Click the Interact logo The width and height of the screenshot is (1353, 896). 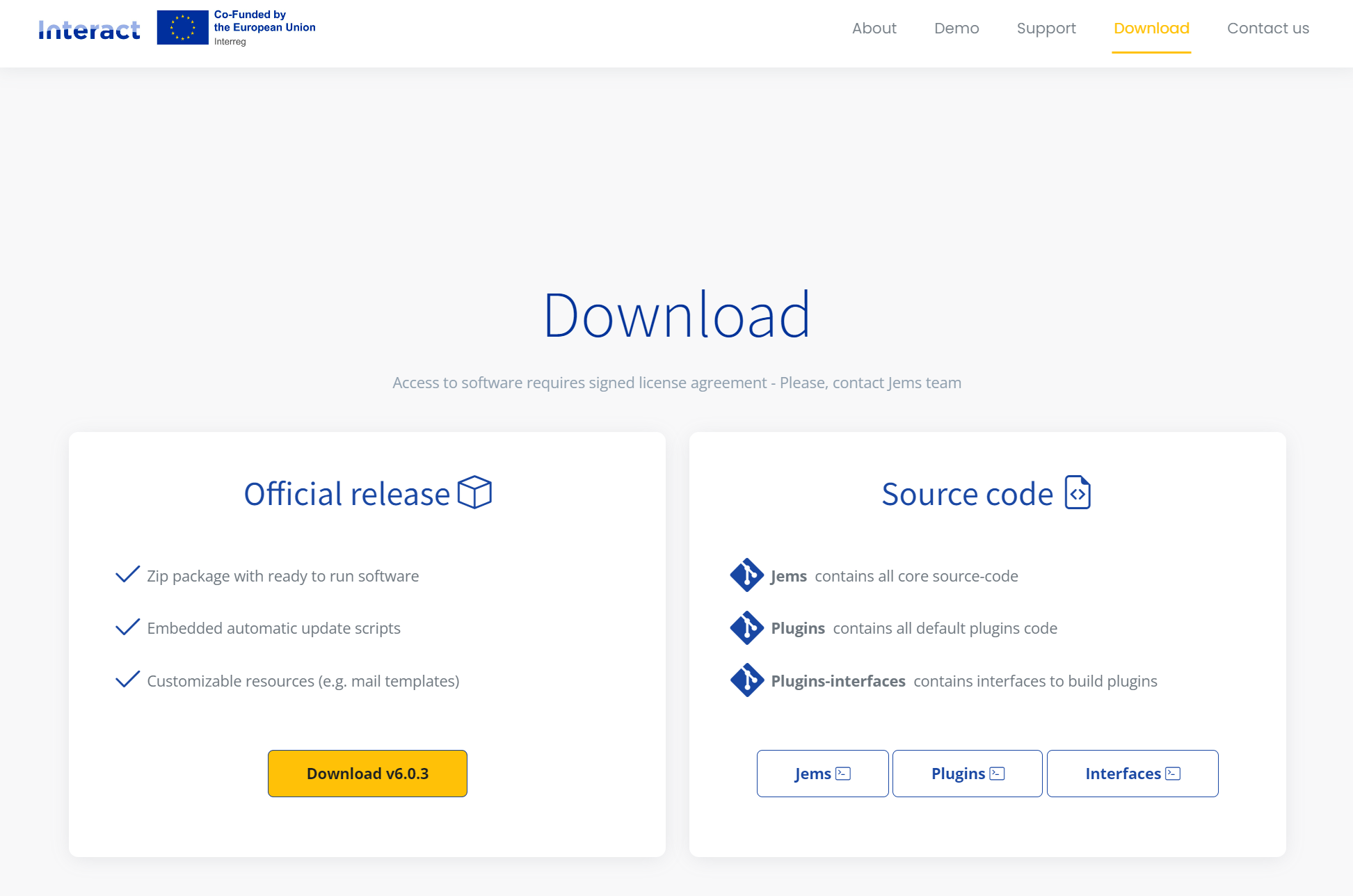[x=89, y=30]
